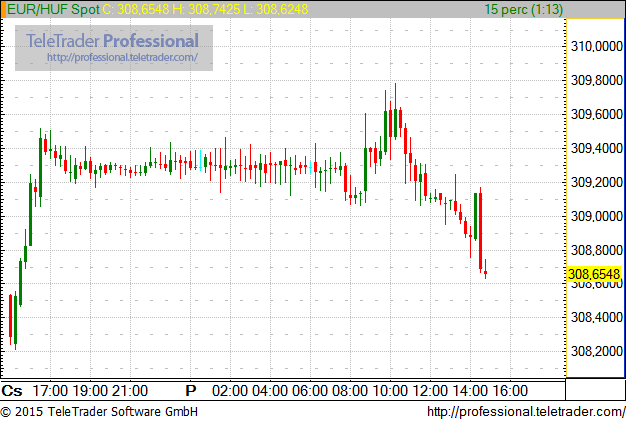This screenshot has width=626, height=421.
Task: Click the EUR/HUF Spot chart title
Action: point(53,9)
